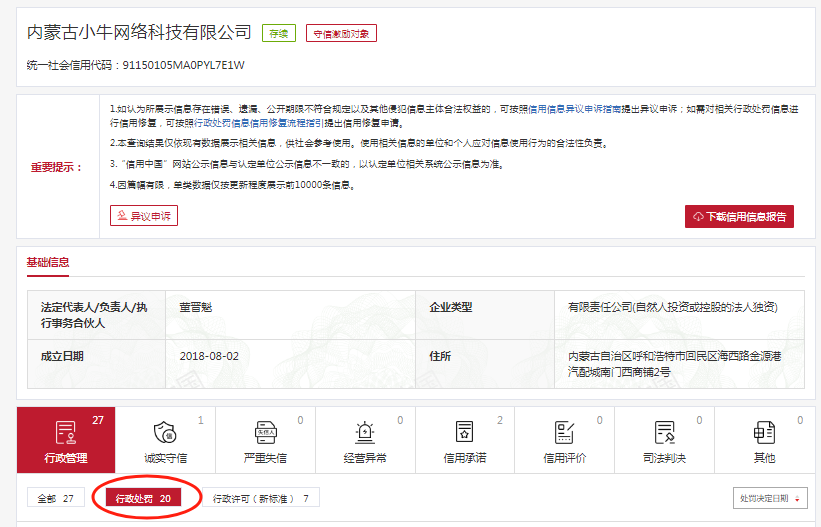Viewport: 821px width, 527px height.
Task: Select the 信用评价 checklist icon
Action: click(x=564, y=433)
